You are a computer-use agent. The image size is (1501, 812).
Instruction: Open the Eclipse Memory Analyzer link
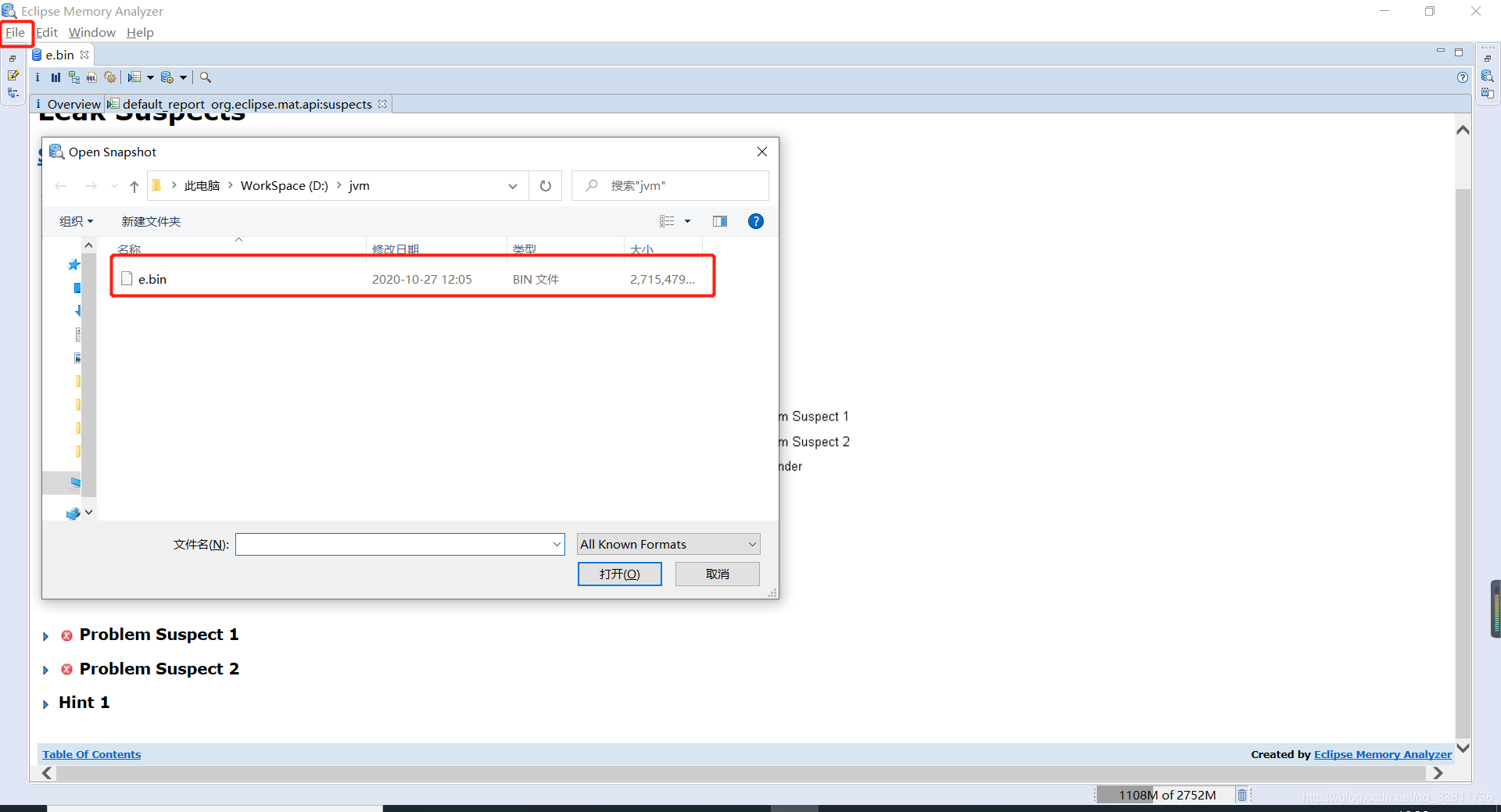point(1383,754)
